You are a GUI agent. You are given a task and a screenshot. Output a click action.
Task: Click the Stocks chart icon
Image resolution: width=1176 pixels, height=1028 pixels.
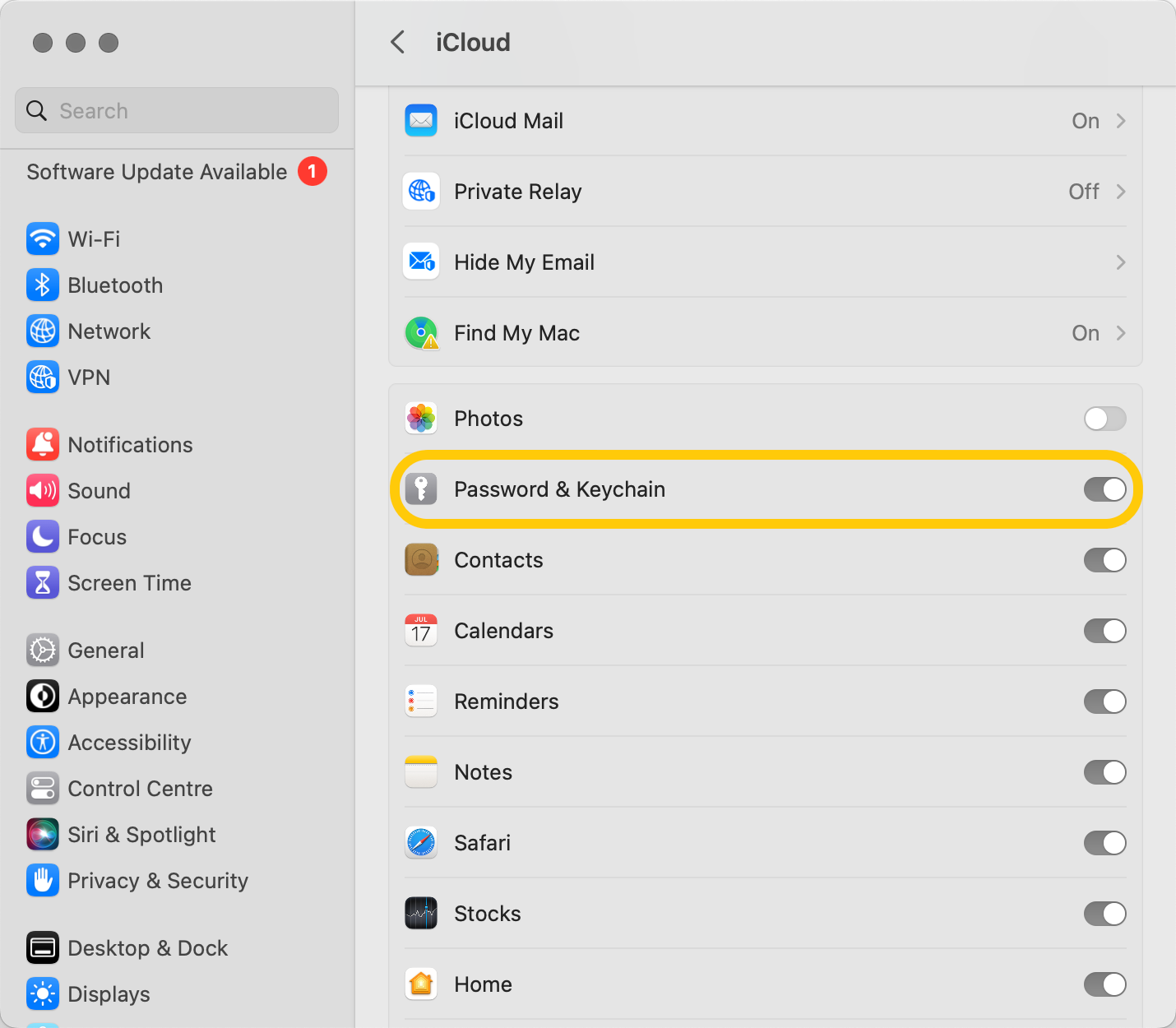pos(421,914)
